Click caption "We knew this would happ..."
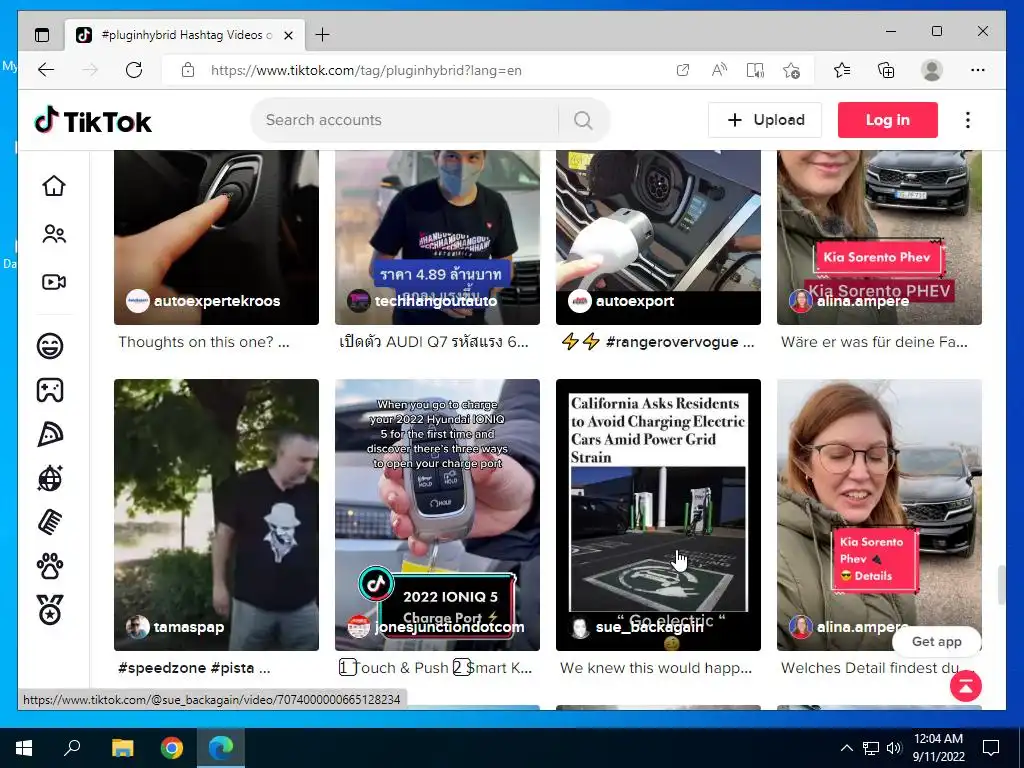The width and height of the screenshot is (1024, 768). (x=656, y=667)
